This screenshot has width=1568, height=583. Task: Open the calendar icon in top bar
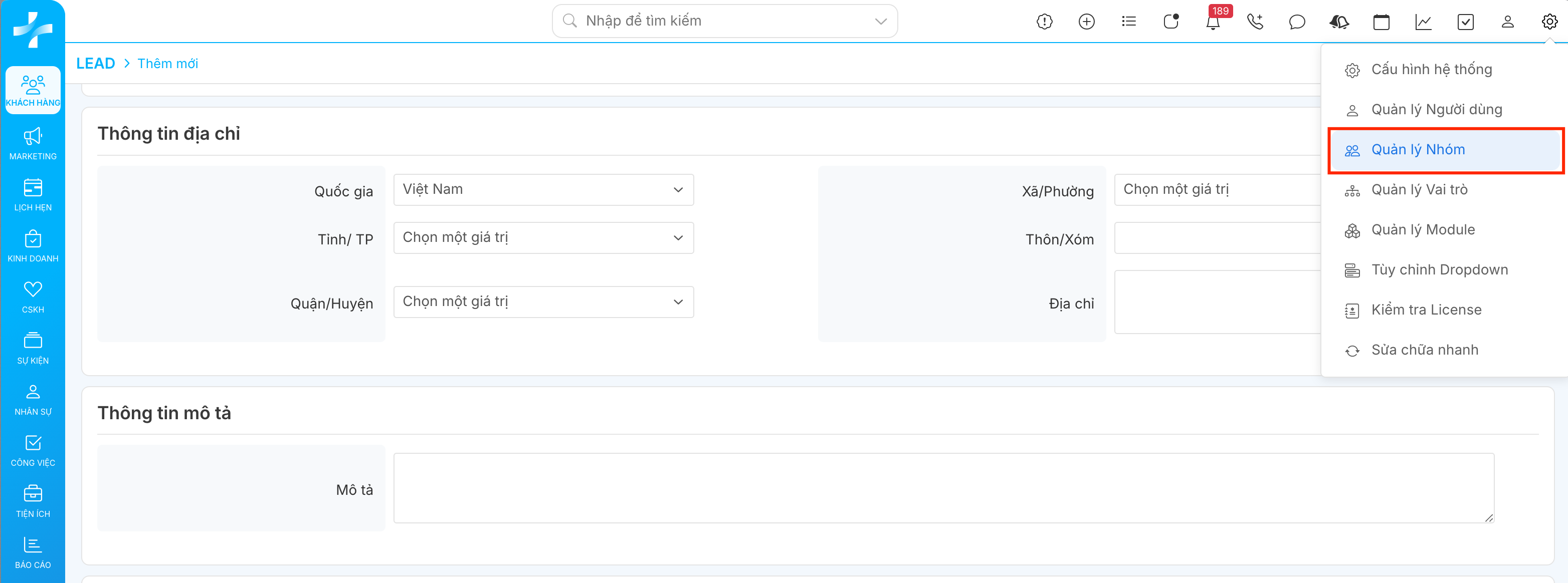coord(1381,22)
